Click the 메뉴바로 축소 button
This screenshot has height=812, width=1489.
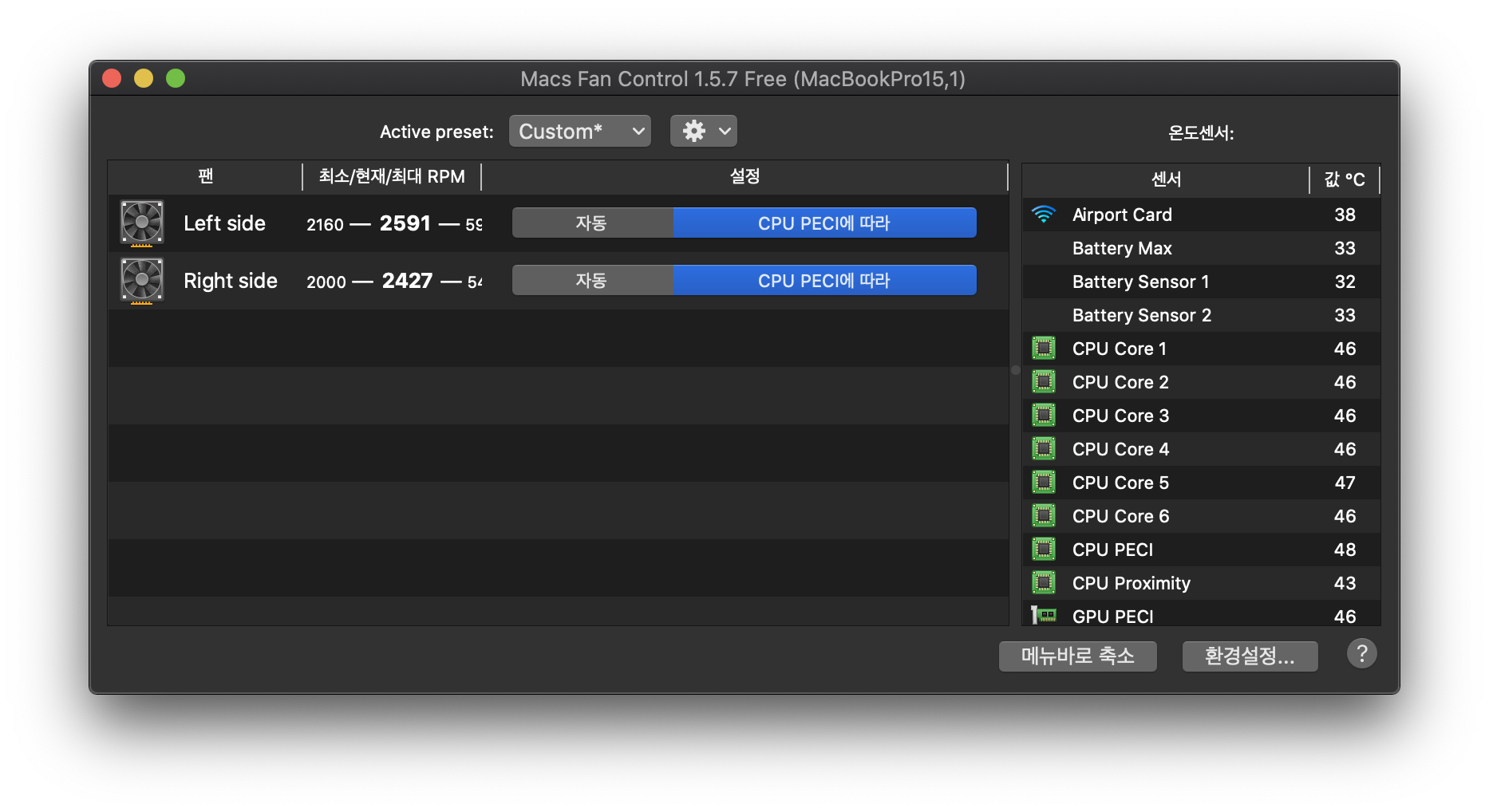coord(1077,656)
